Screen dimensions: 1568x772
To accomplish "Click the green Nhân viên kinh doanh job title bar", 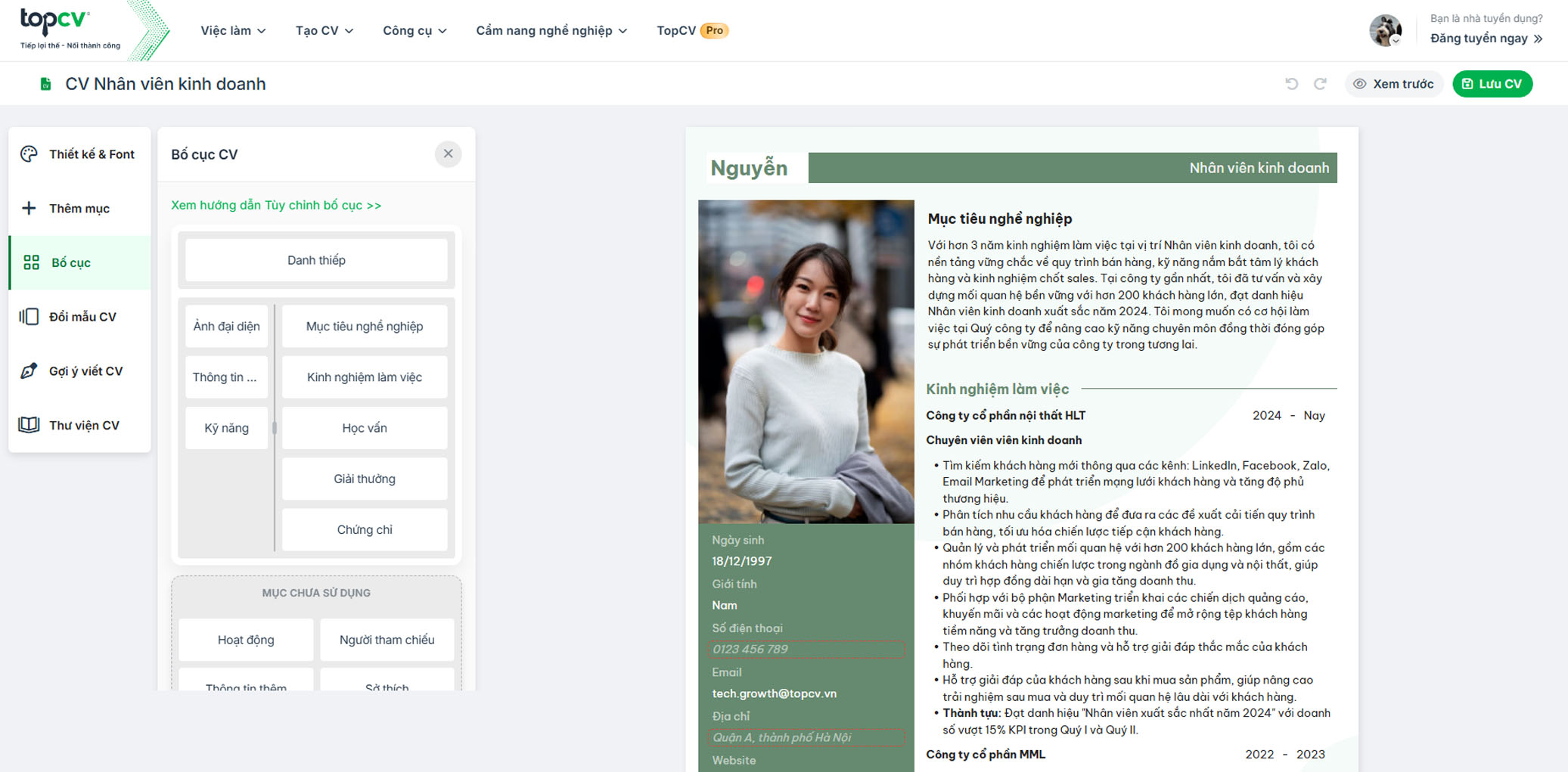I will (x=1073, y=168).
